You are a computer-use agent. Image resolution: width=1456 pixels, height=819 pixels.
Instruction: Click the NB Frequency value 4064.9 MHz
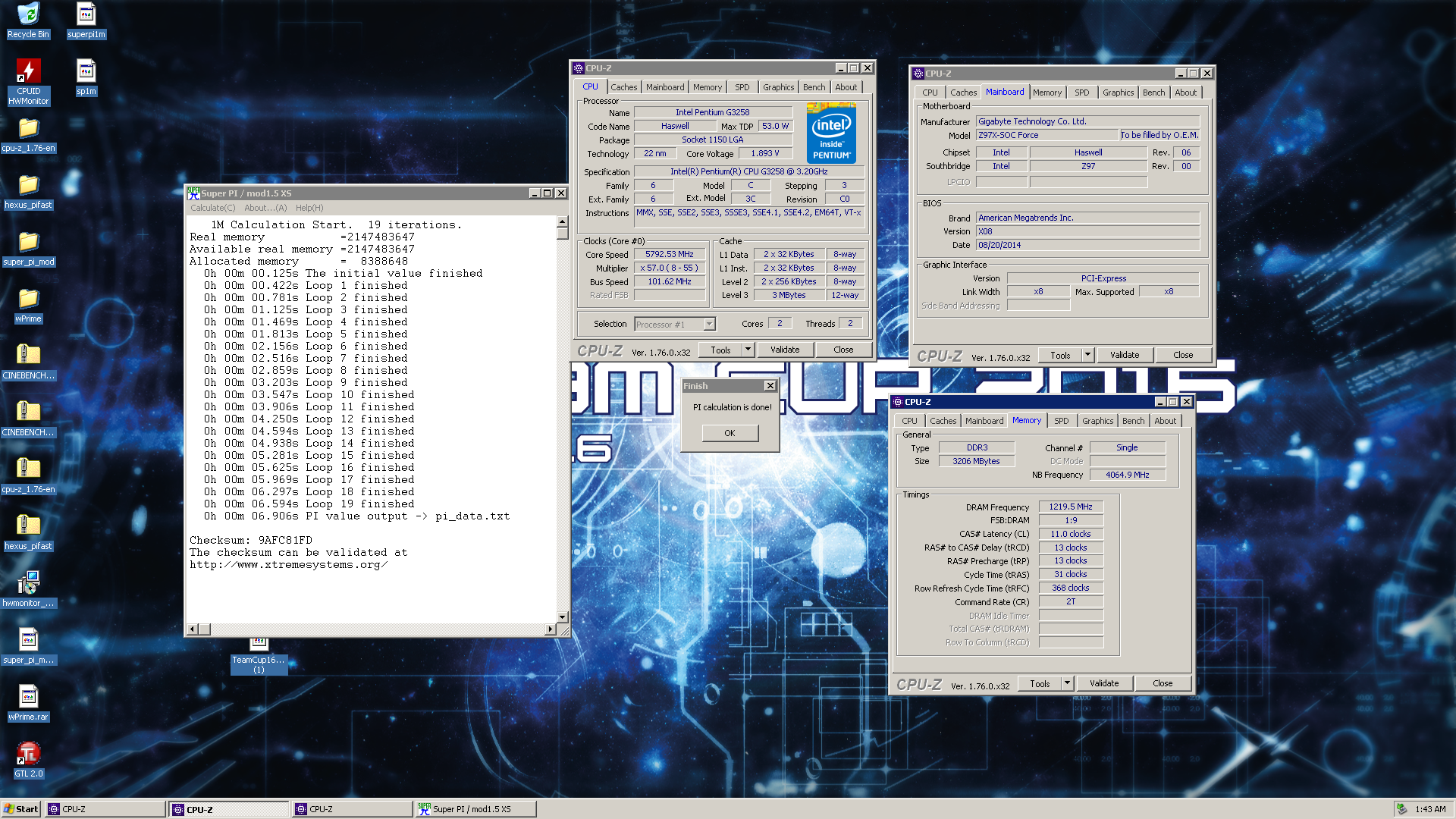click(x=1127, y=475)
